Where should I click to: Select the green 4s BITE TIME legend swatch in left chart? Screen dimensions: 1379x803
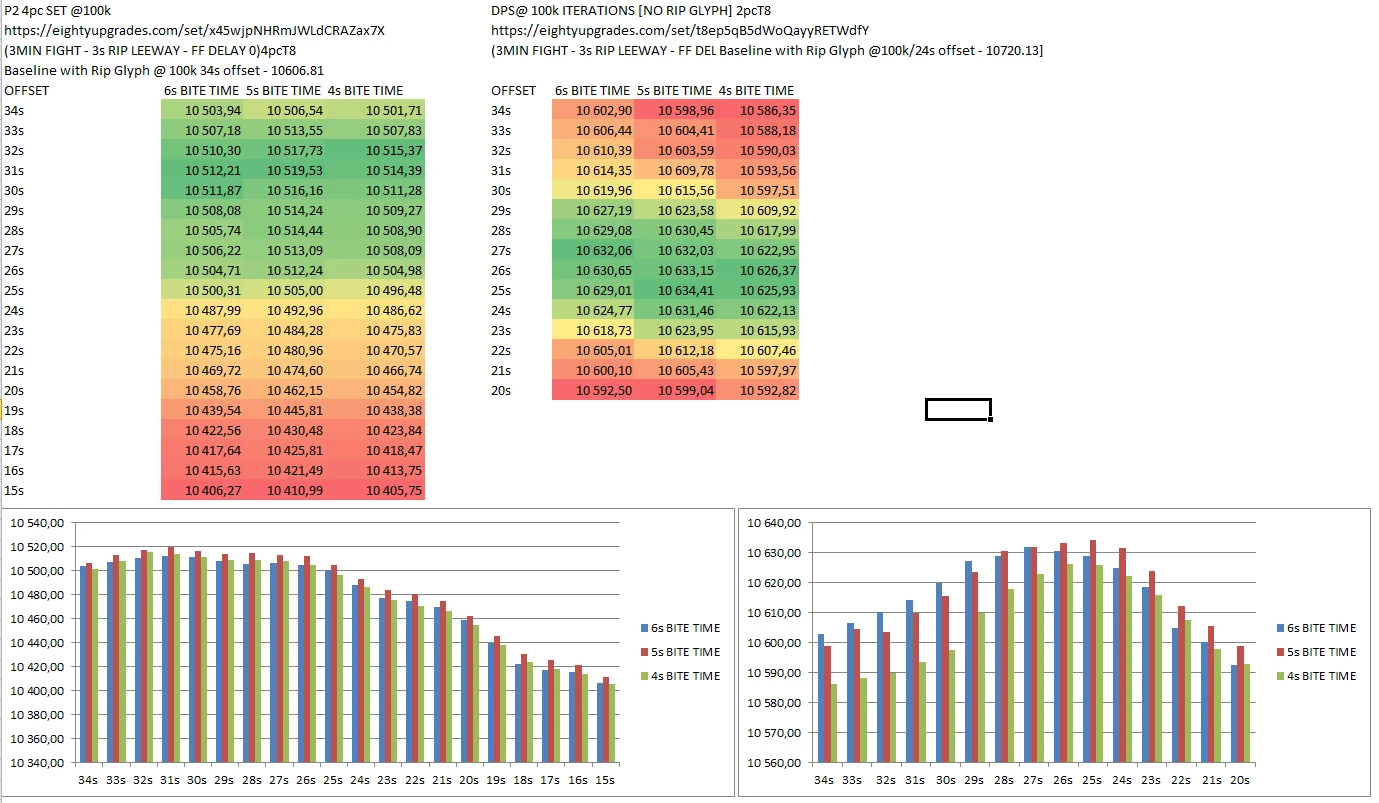[x=644, y=676]
